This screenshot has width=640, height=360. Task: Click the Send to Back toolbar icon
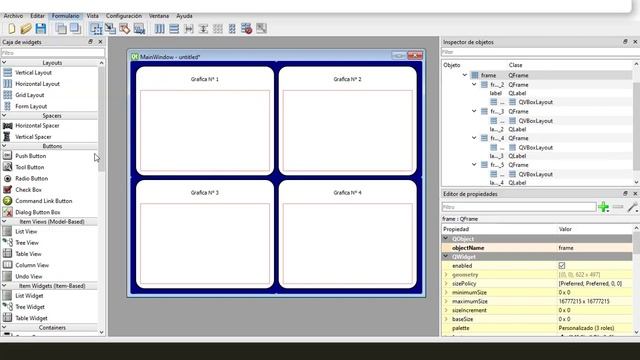coord(61,29)
